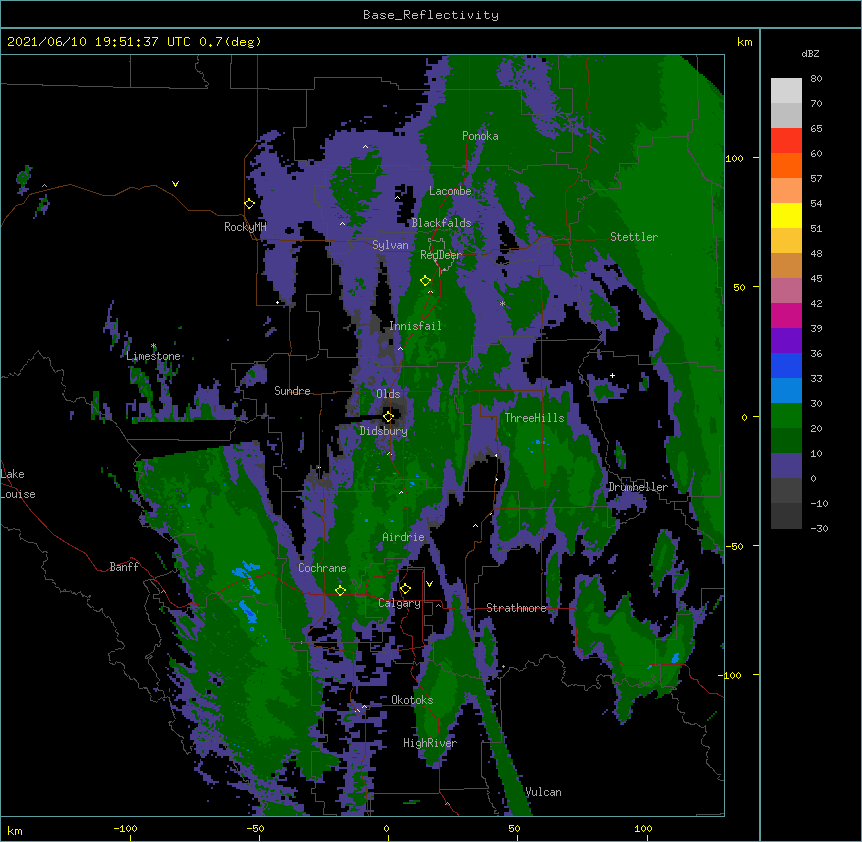Click the -30 value in dBZ legend
Screen dimensions: 862x842
point(819,529)
